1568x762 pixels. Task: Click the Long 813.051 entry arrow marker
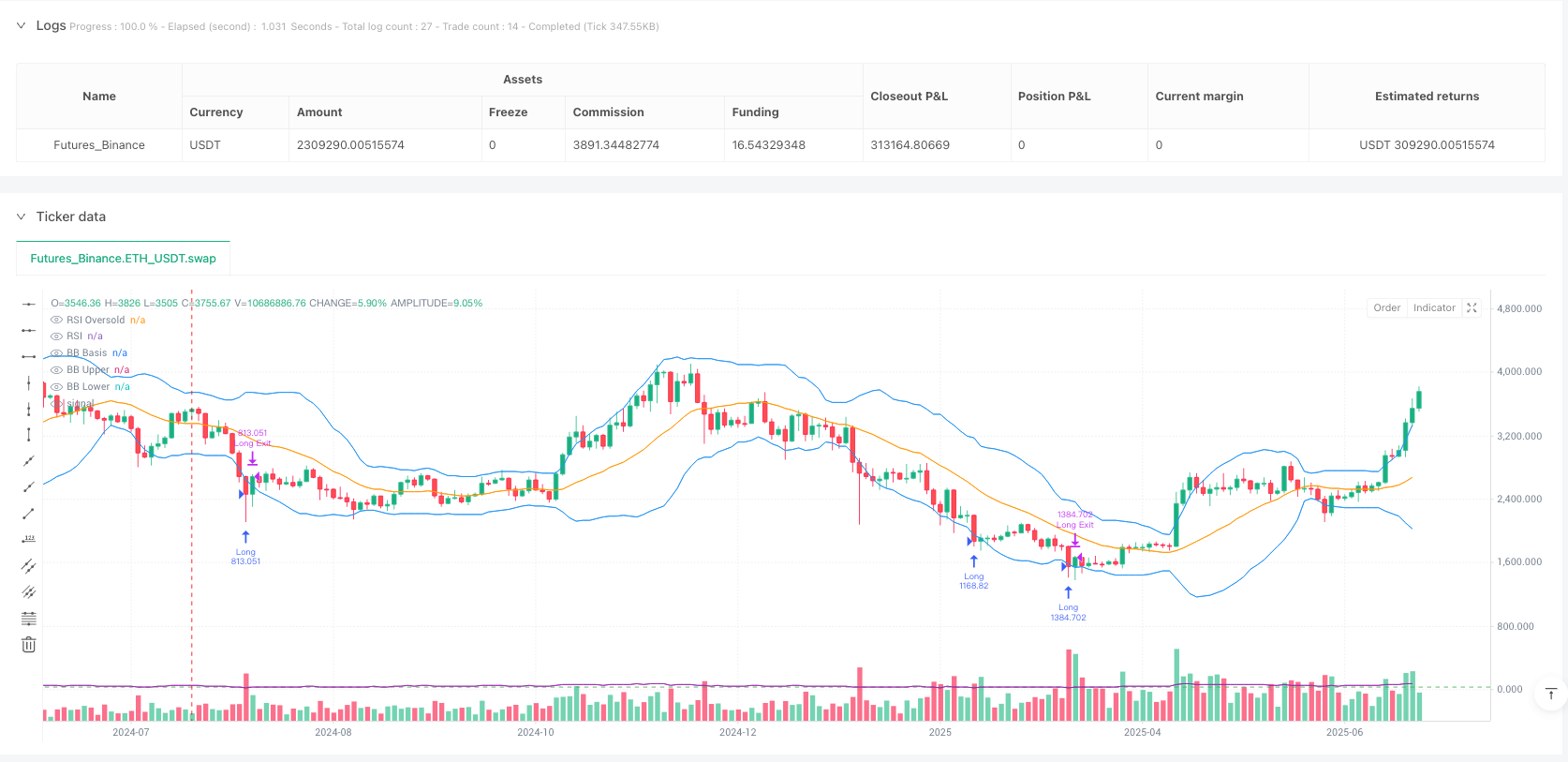(x=245, y=537)
